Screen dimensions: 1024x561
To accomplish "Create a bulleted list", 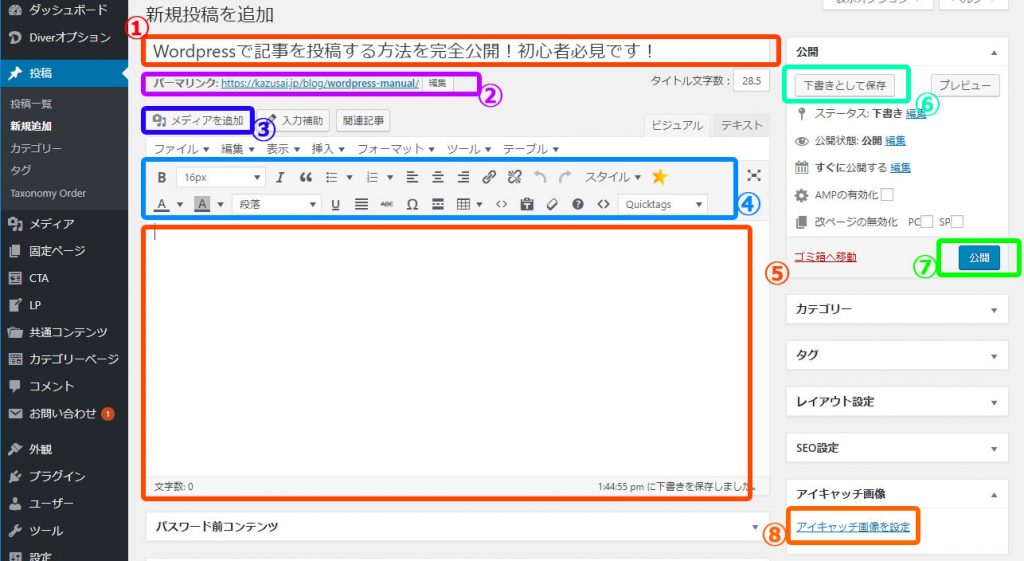I will pos(332,177).
